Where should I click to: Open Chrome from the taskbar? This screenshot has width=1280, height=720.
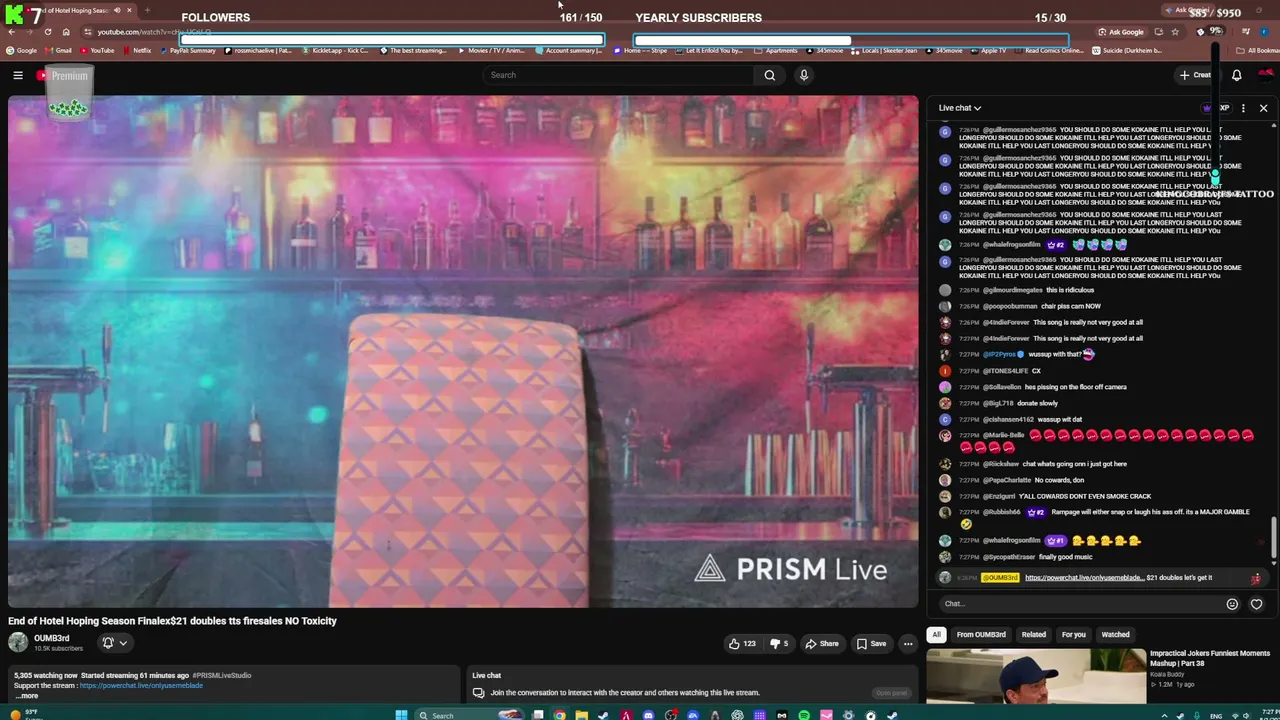coord(559,715)
